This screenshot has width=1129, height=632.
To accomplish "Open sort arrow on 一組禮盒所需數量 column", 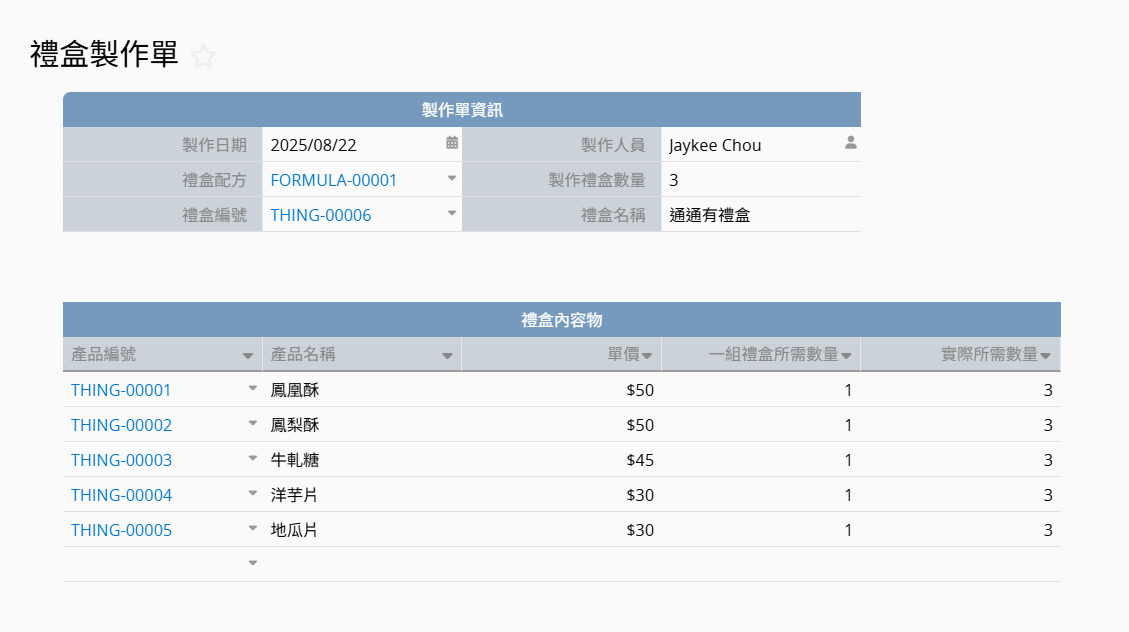I will [846, 356].
